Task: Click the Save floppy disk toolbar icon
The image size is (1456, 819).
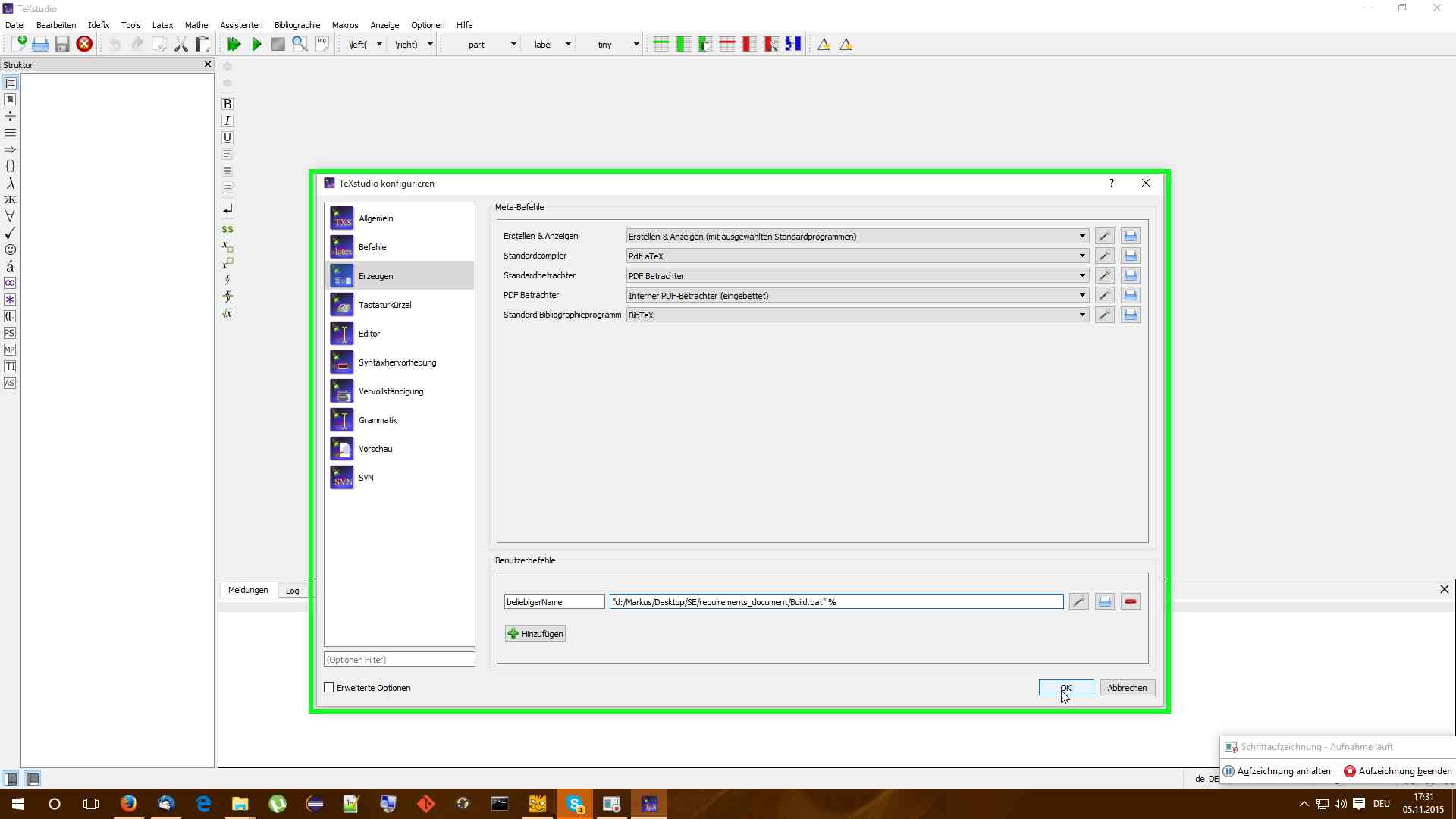Action: 62,45
